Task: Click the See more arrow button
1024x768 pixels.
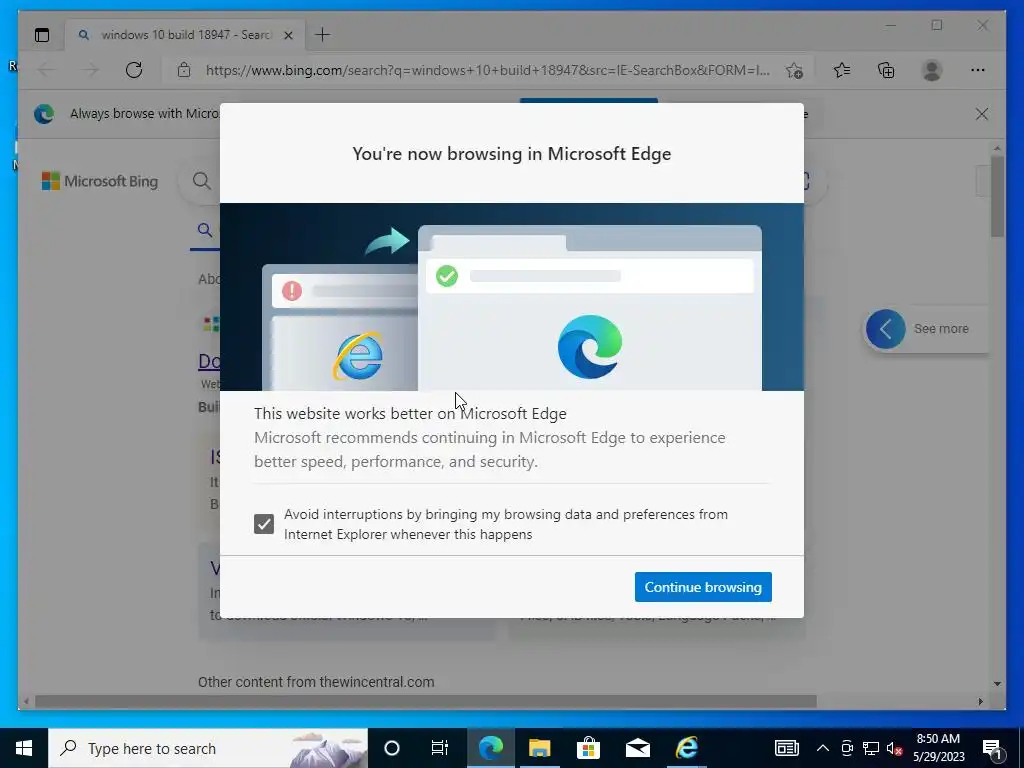Action: (x=886, y=329)
